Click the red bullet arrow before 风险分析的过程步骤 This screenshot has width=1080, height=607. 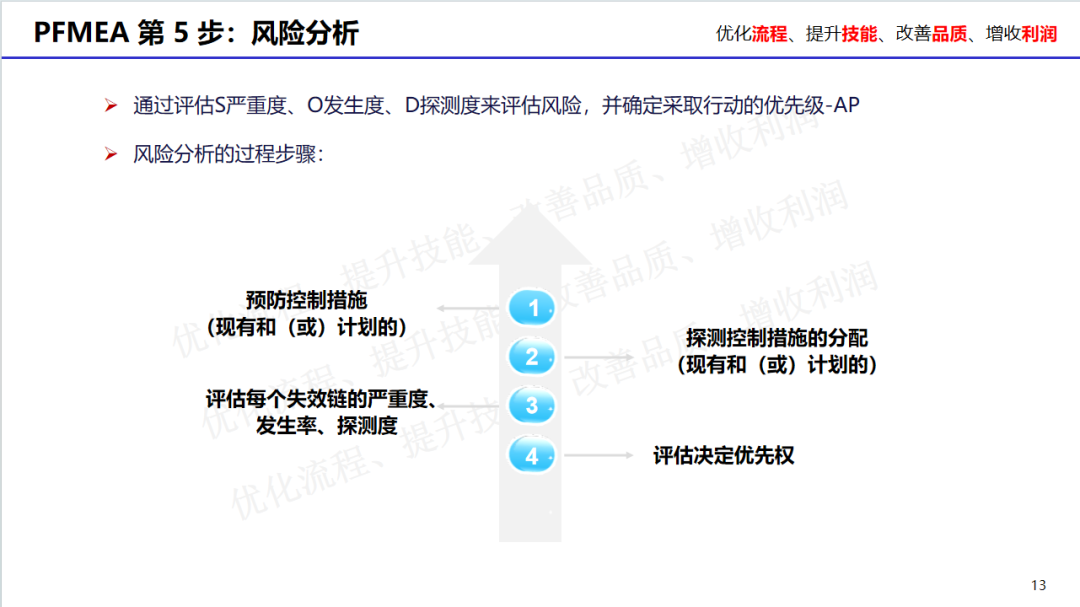pos(111,156)
